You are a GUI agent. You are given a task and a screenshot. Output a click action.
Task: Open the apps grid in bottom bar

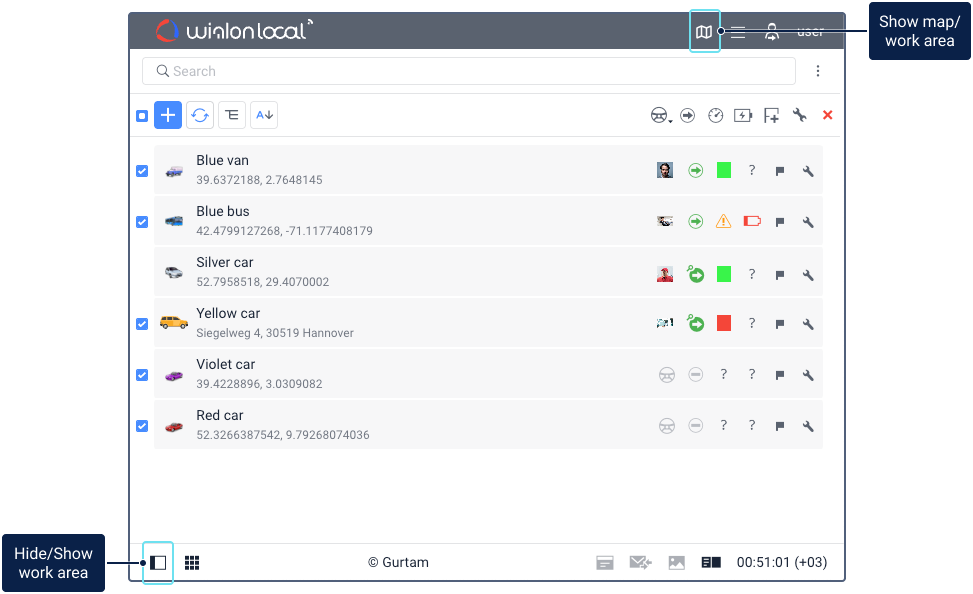192,563
